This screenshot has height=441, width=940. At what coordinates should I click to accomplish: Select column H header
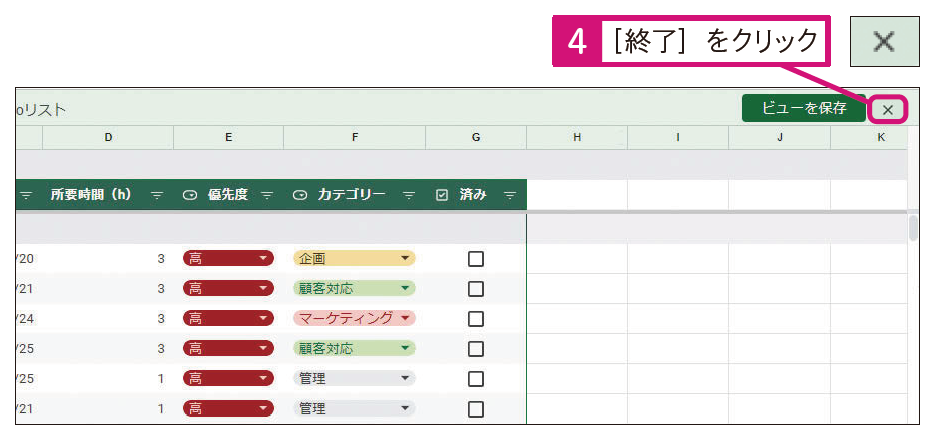click(577, 137)
